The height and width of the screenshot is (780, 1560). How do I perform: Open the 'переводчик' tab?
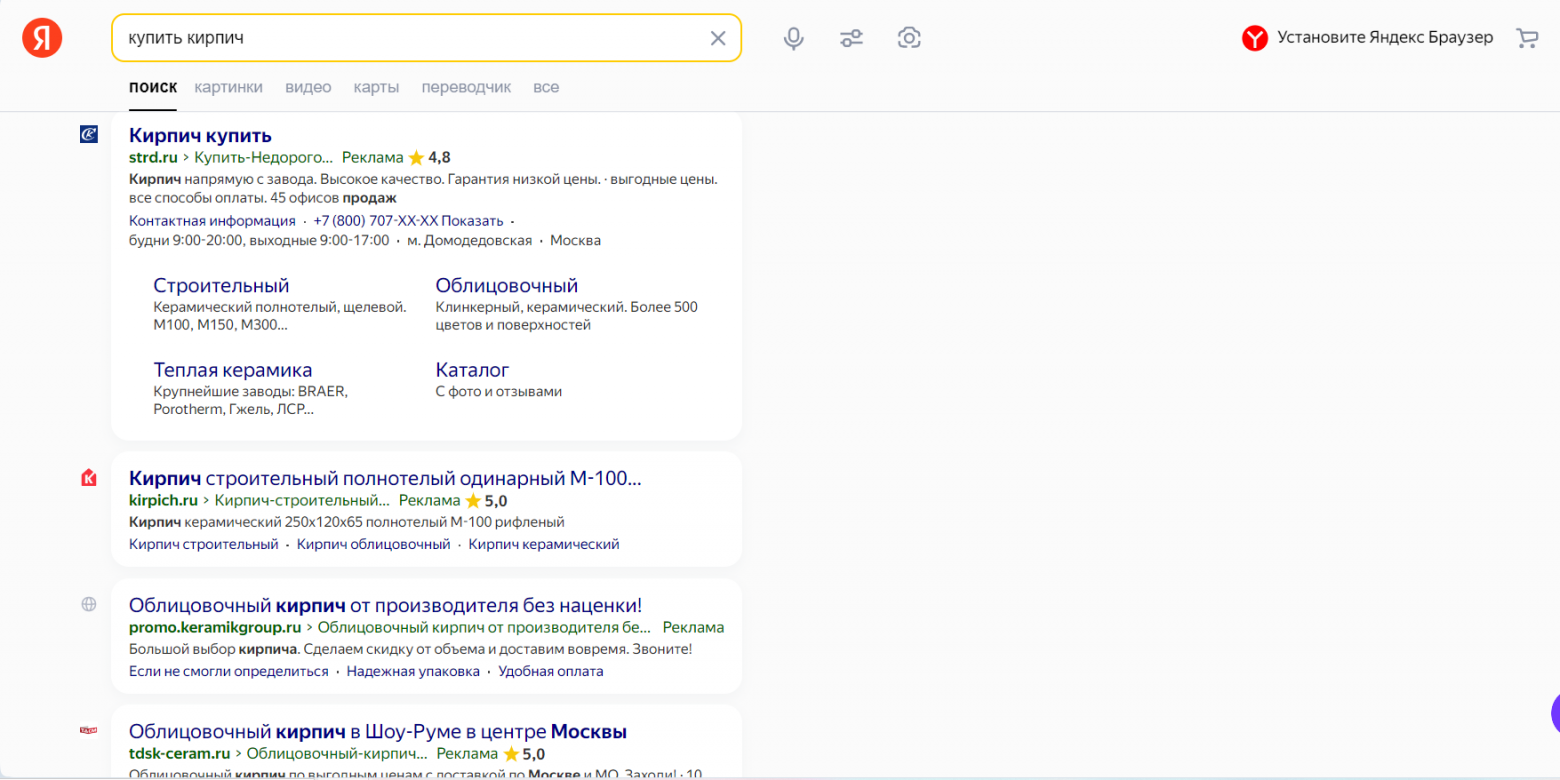(x=466, y=87)
